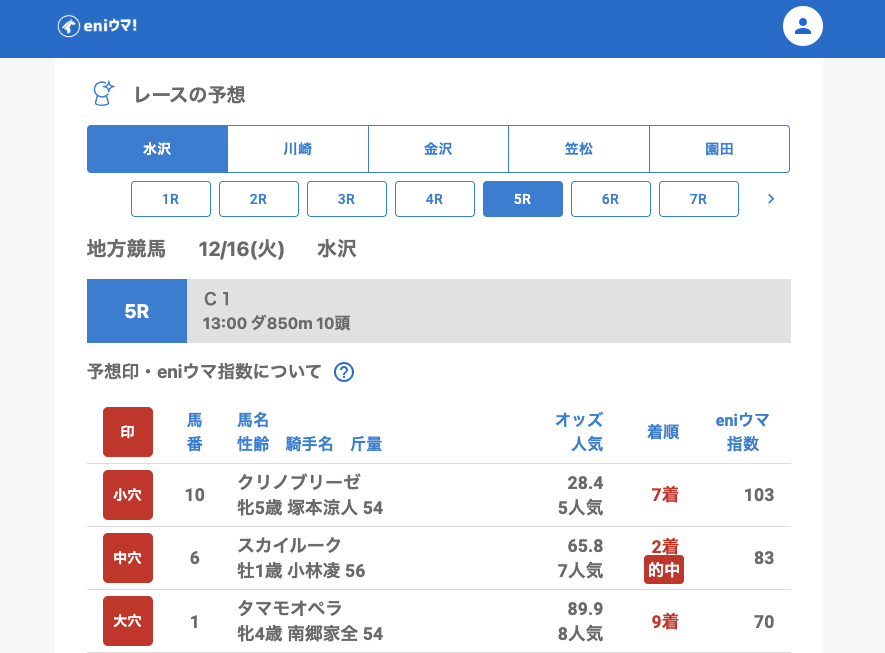
Task: Select the 1R race button
Action: (x=171, y=199)
